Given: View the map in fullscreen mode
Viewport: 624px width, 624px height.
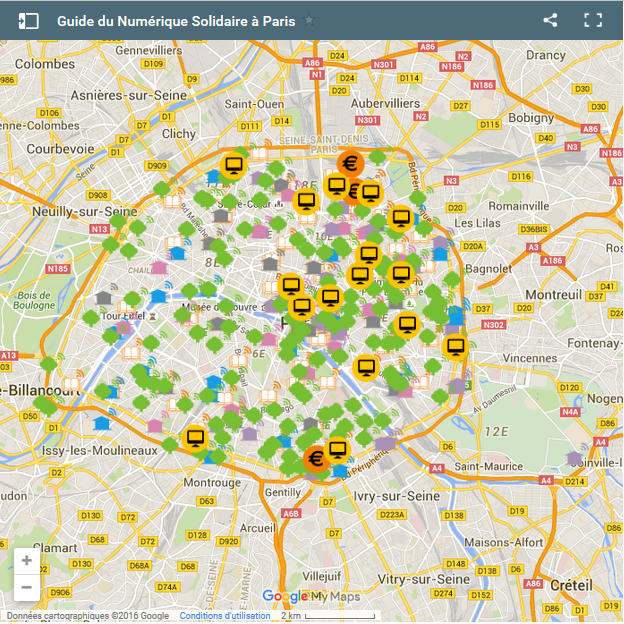Looking at the screenshot, I should (x=593, y=20).
